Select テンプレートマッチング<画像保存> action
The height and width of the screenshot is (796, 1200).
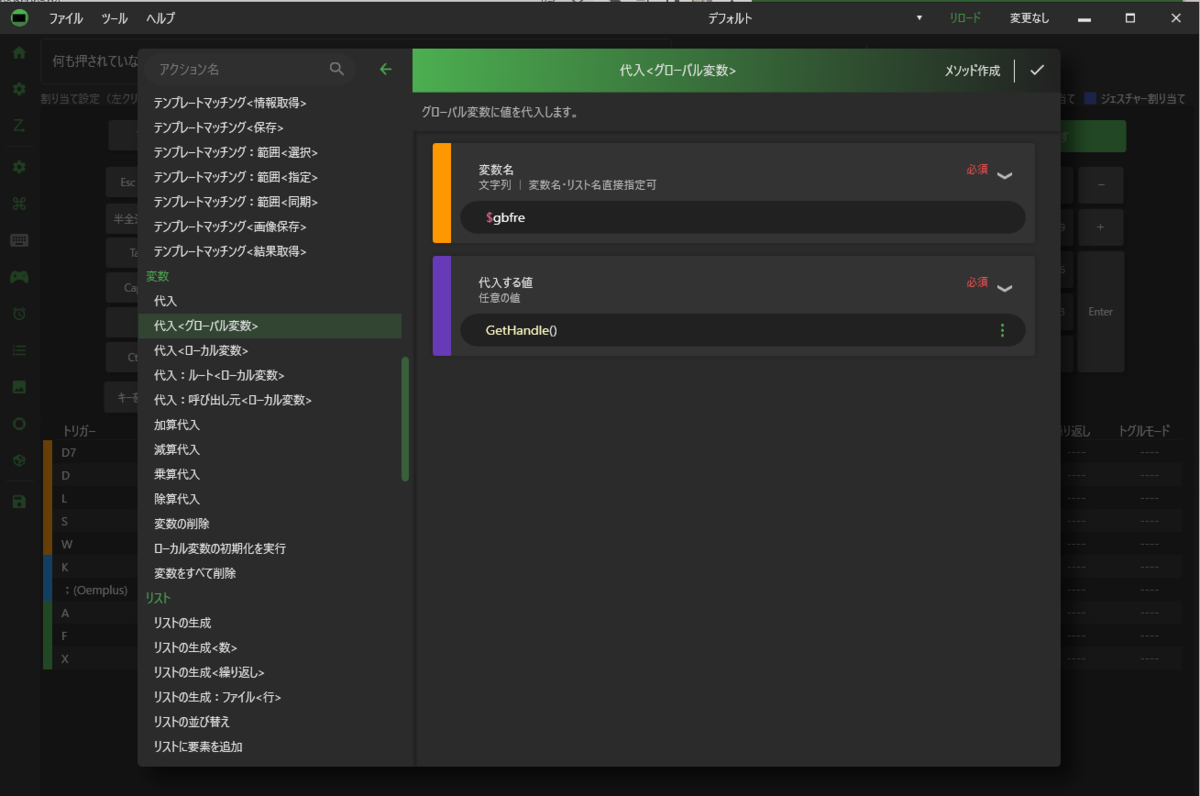[270, 227]
